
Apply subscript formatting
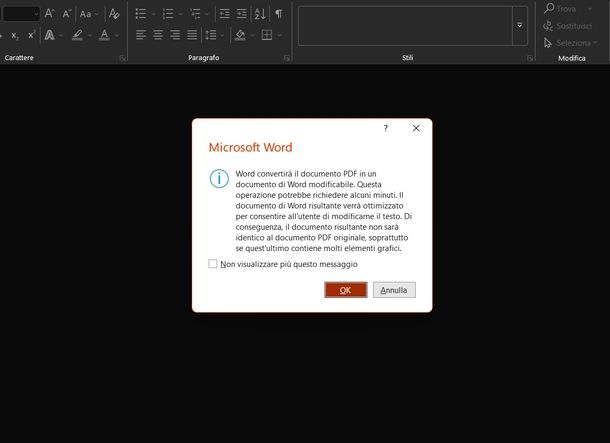coord(15,36)
